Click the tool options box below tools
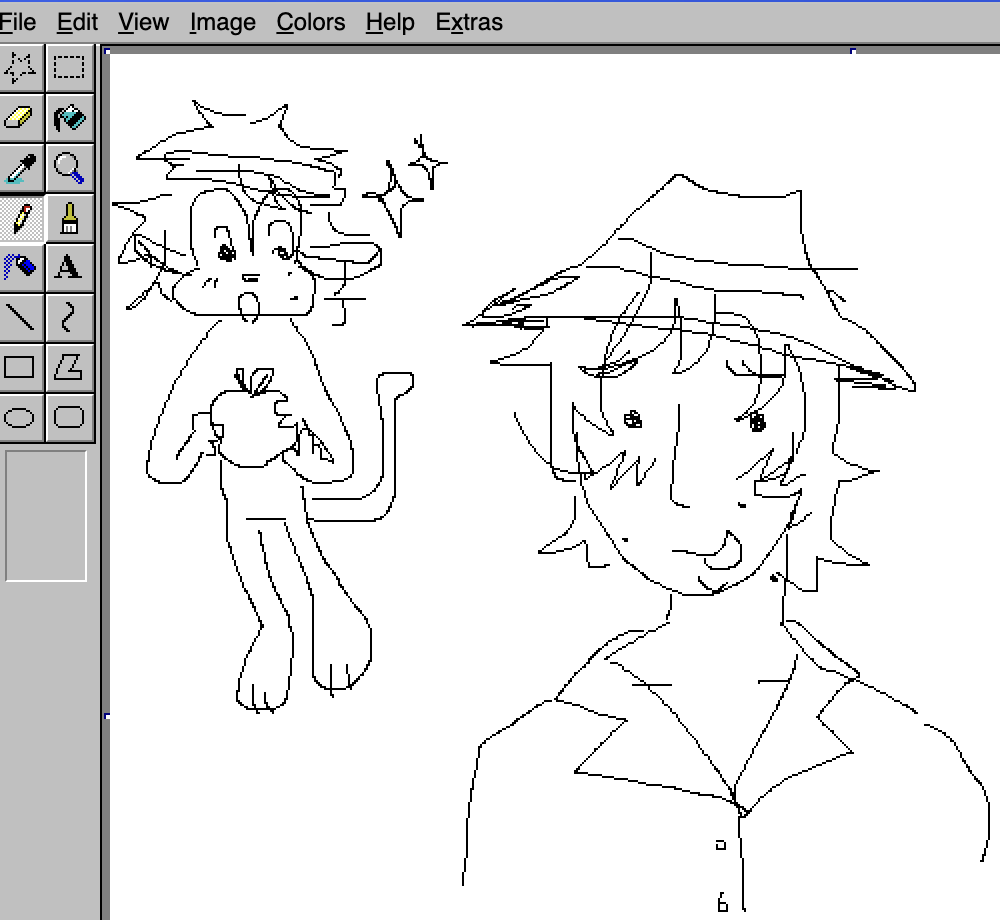The height and width of the screenshot is (920, 1000). (46, 516)
